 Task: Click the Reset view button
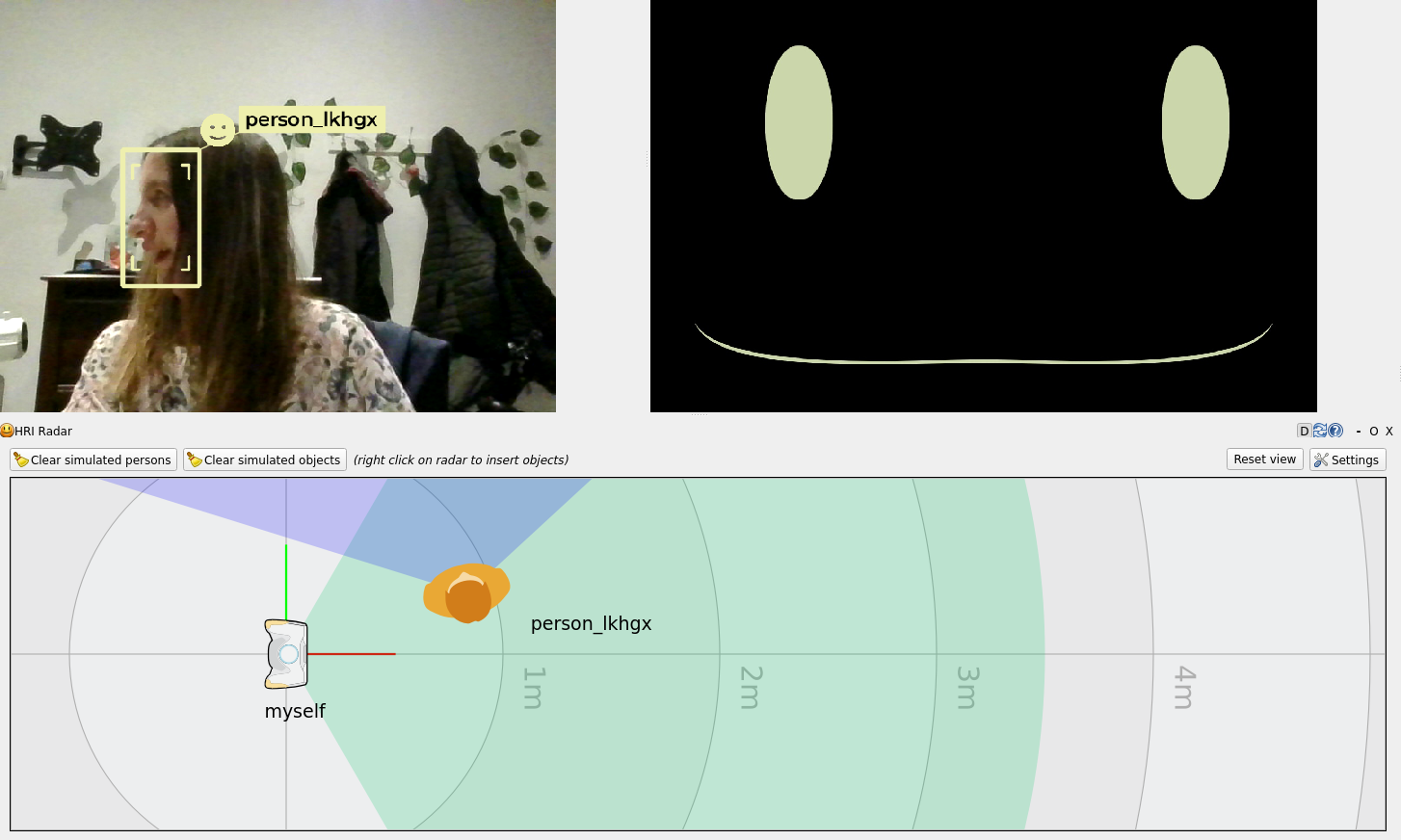[1264, 459]
